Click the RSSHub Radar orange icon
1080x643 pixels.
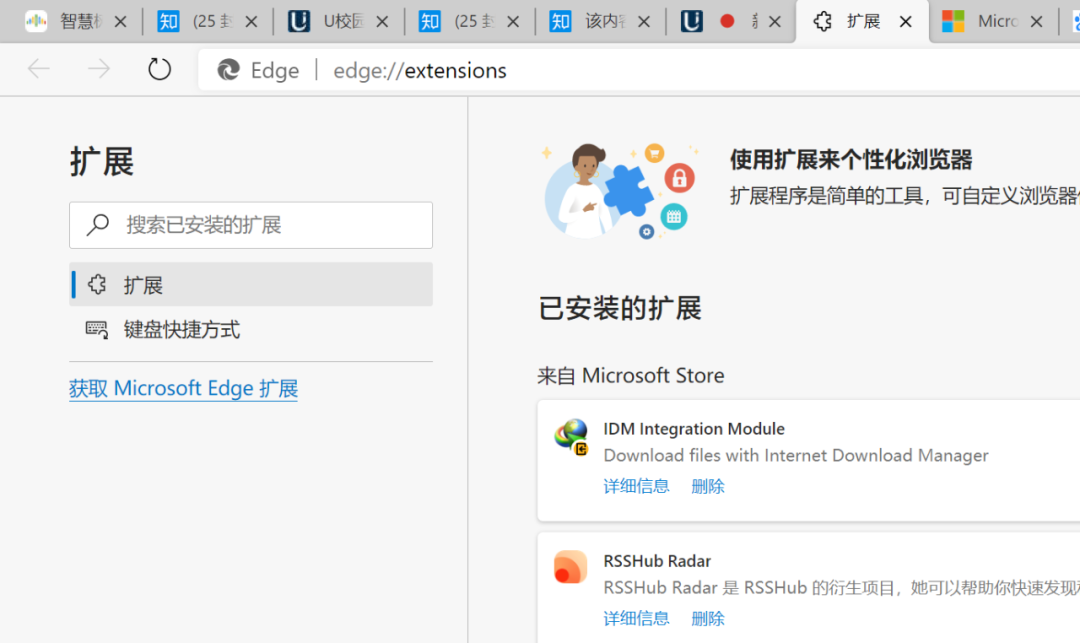coord(570,567)
